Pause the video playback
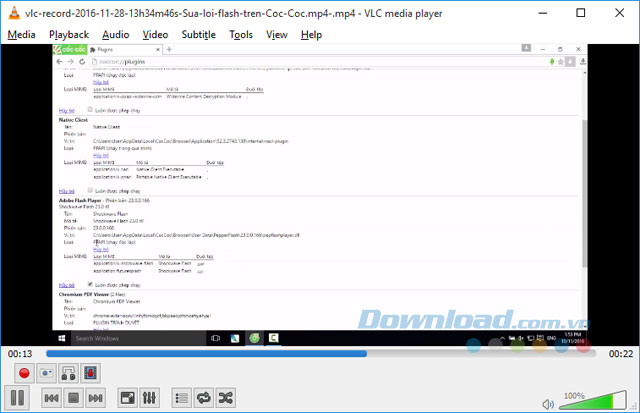 tap(17, 397)
